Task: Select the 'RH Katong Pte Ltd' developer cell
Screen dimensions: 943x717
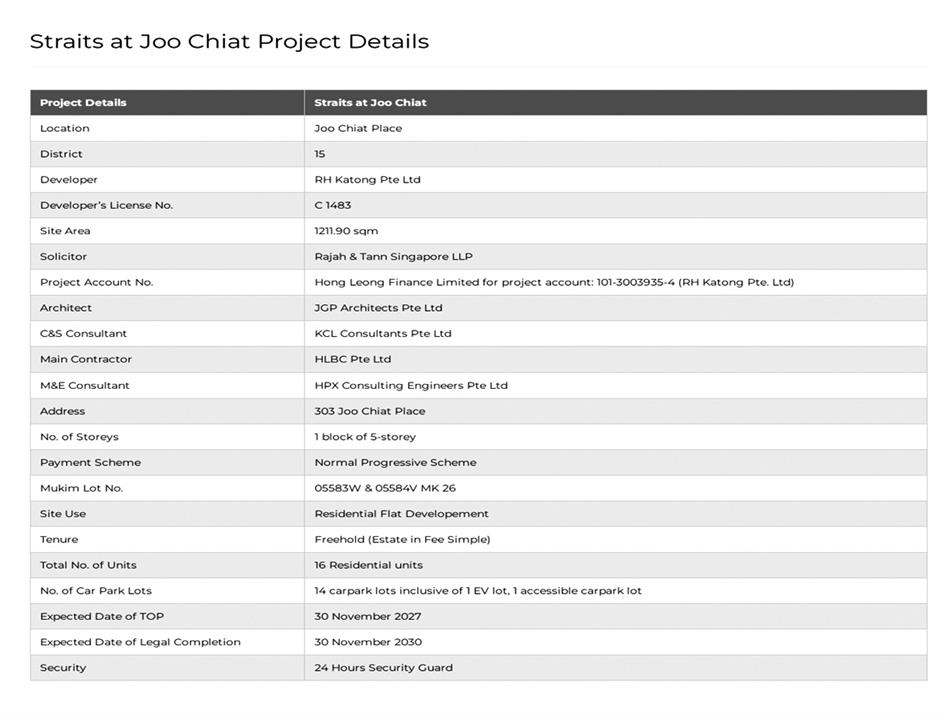Action: [x=367, y=180]
